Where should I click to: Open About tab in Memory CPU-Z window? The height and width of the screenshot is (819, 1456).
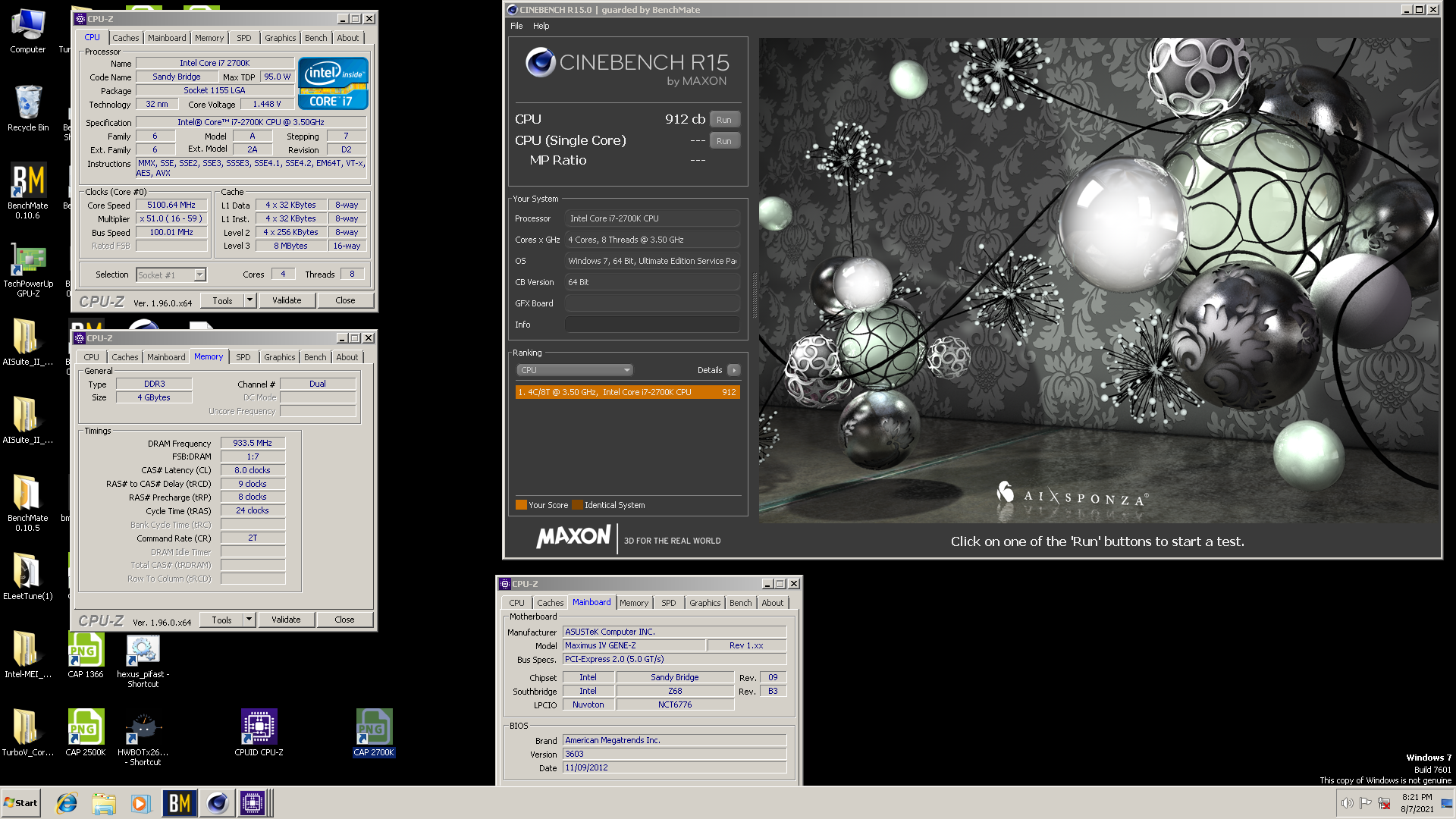(347, 357)
